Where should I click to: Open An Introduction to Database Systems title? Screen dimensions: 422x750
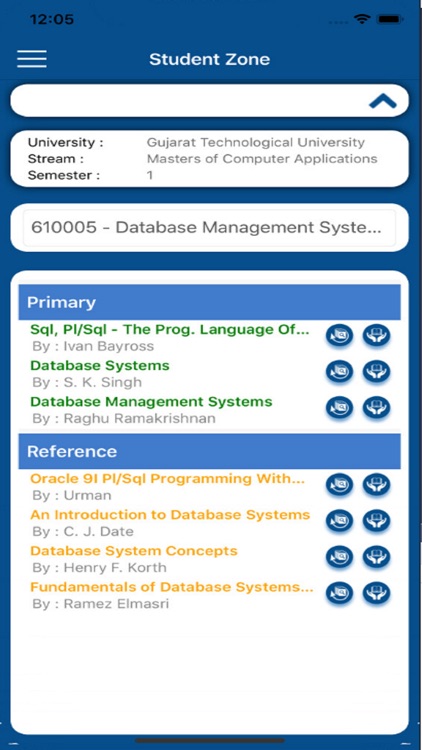(x=170, y=515)
